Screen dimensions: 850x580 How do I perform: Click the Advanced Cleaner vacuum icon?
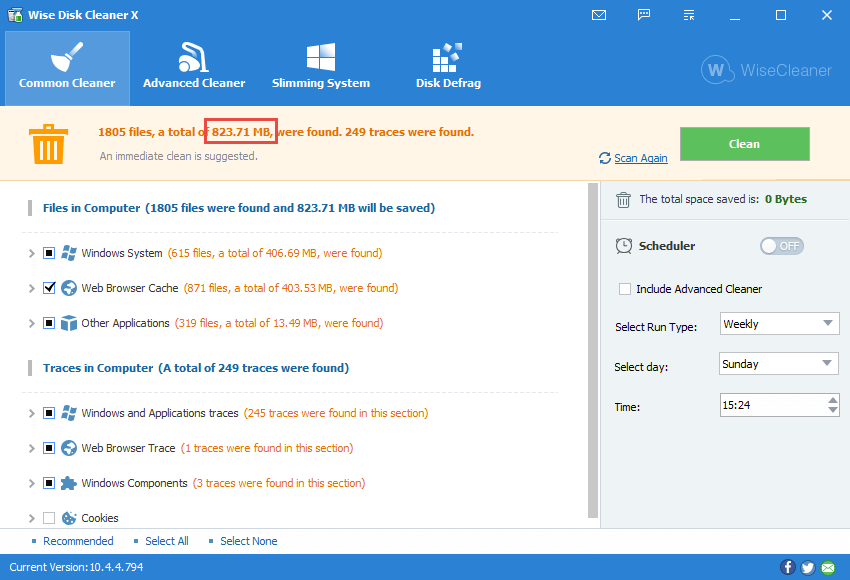pyautogui.click(x=194, y=57)
